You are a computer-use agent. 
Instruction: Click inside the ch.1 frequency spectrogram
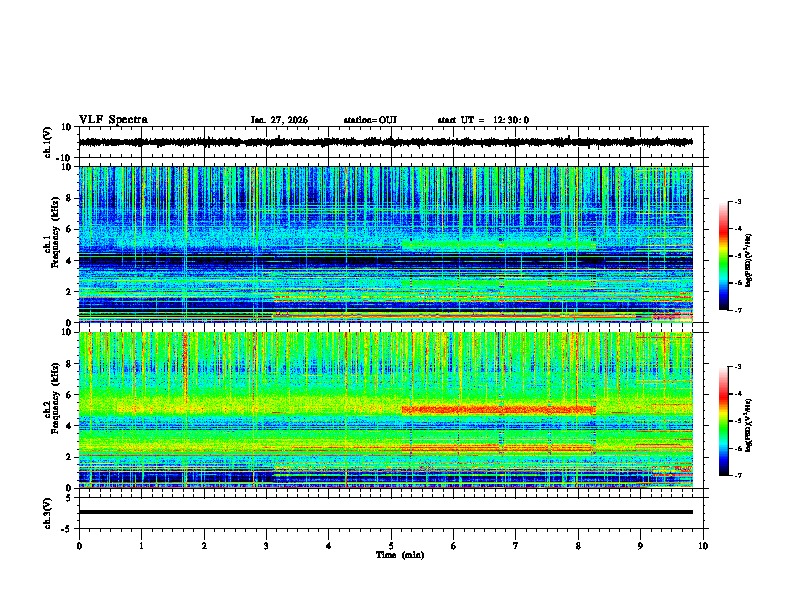tap(385, 244)
